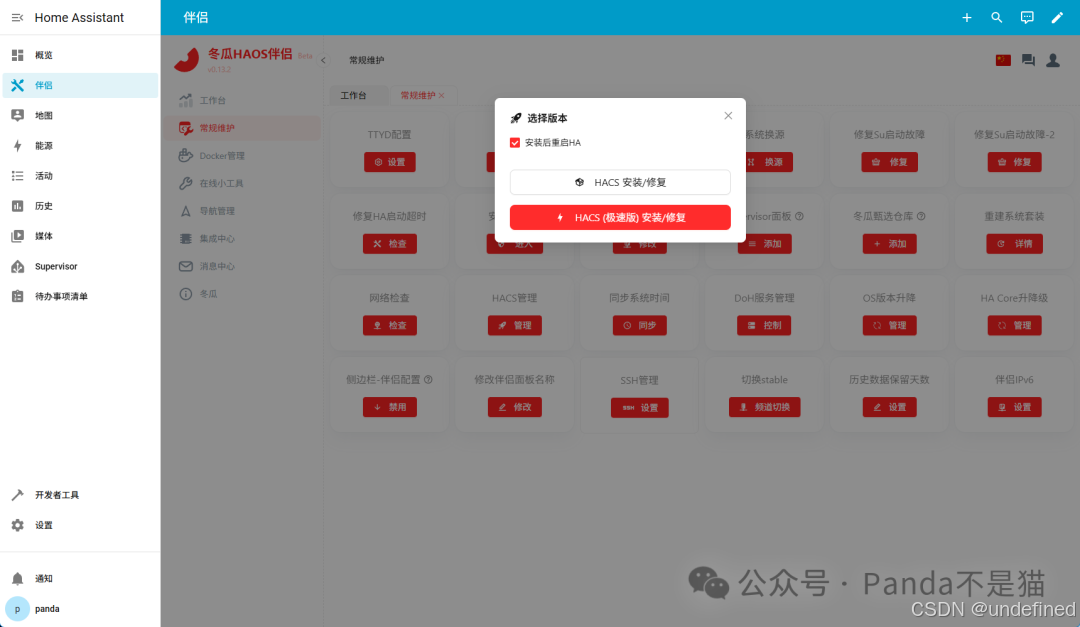Open 待办事项清单 in sidebar

pyautogui.click(x=80, y=296)
